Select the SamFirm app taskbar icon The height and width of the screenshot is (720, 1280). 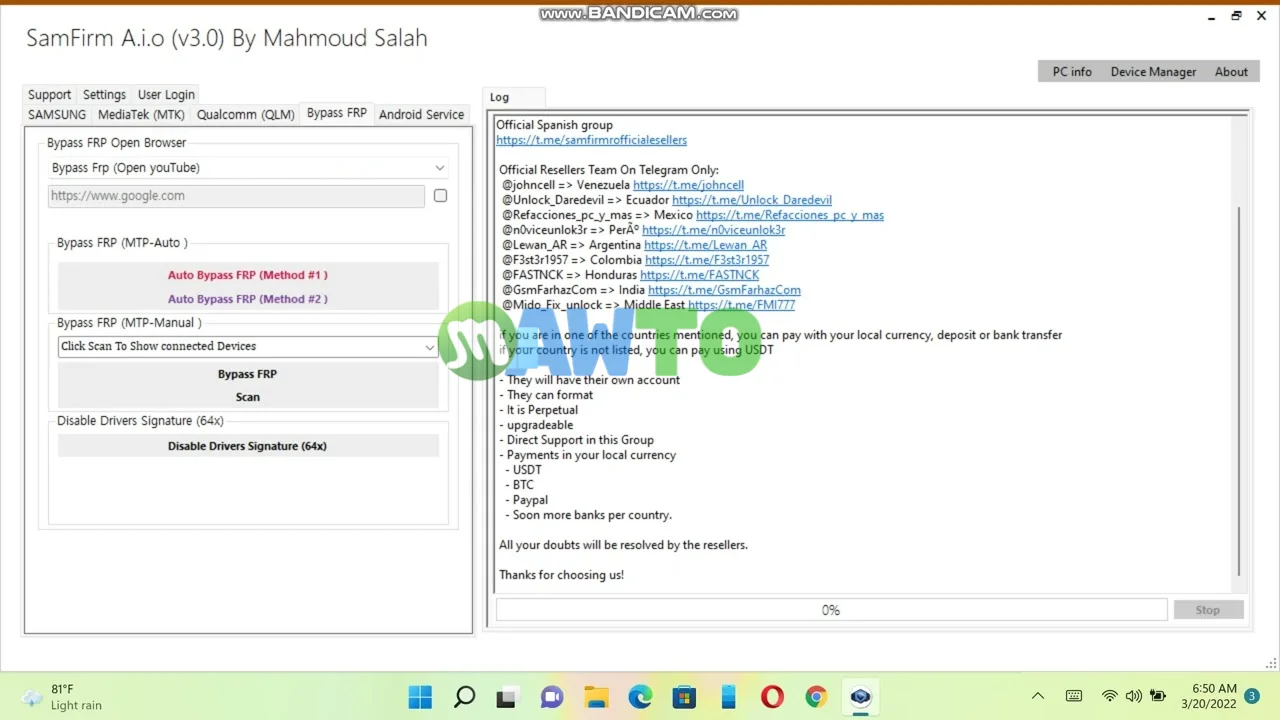tap(860, 697)
